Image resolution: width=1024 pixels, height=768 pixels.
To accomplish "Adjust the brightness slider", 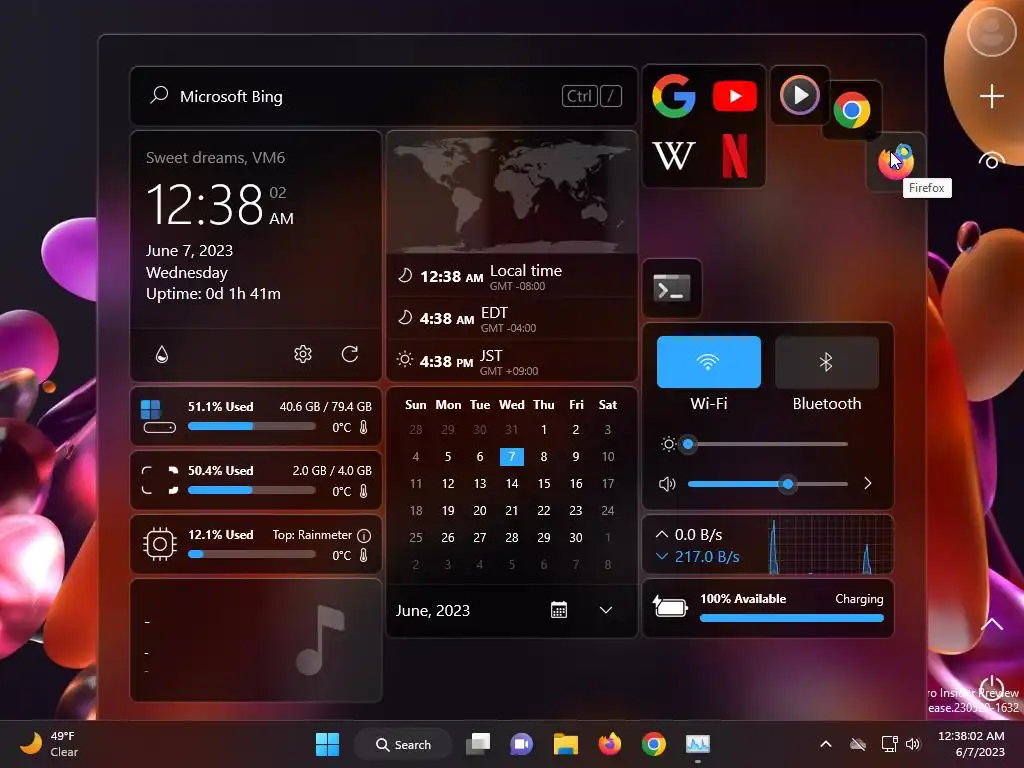I will click(767, 444).
